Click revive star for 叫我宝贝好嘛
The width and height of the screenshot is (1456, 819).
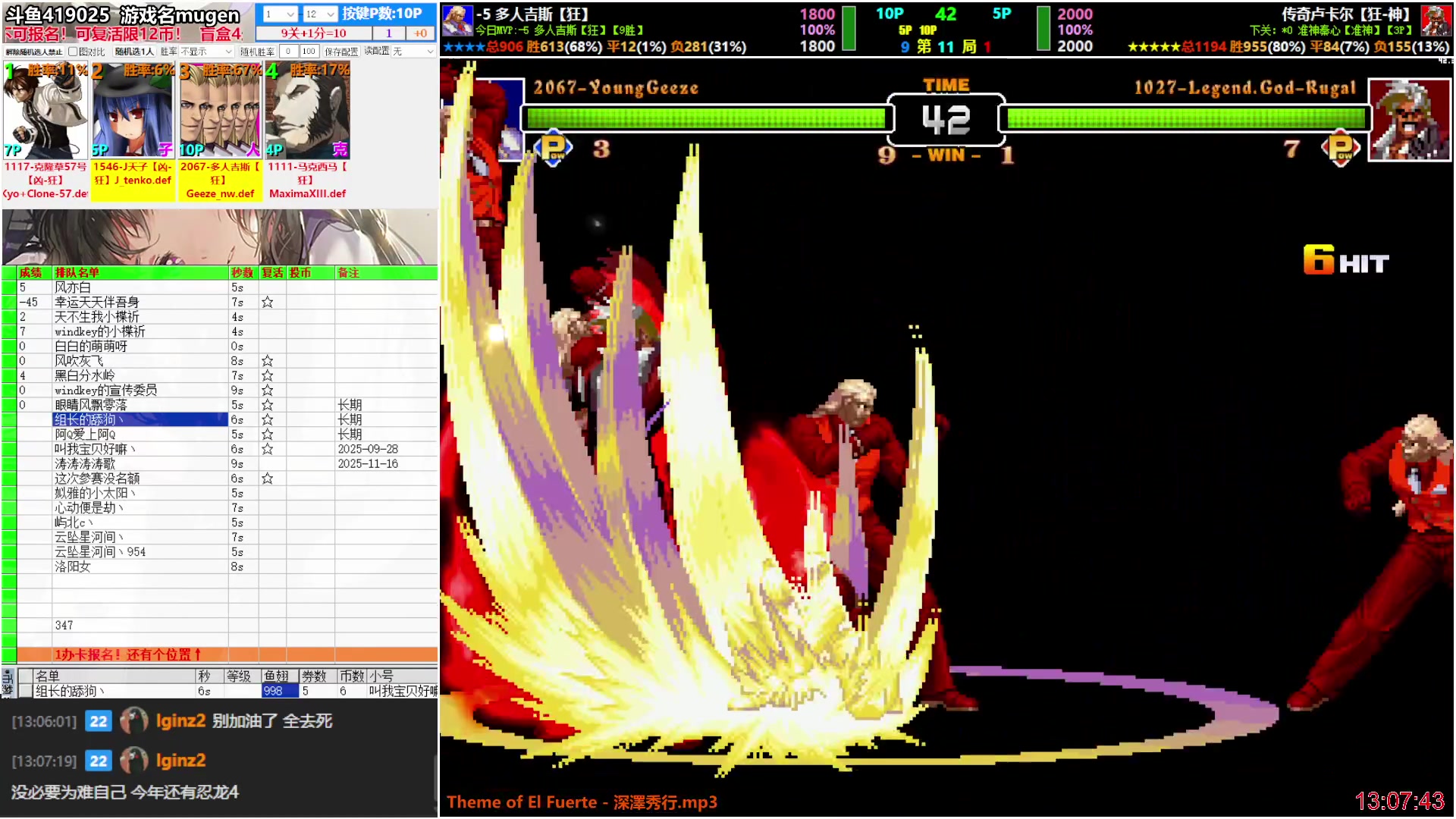[268, 450]
